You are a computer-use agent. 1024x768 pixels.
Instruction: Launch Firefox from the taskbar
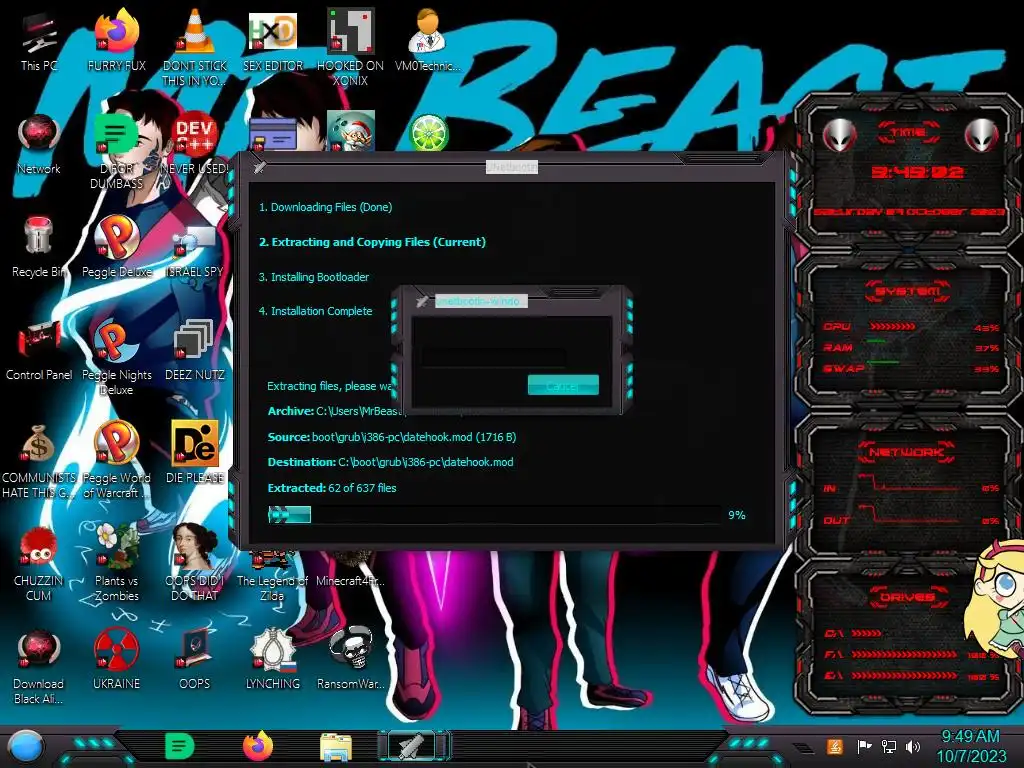[x=258, y=746]
